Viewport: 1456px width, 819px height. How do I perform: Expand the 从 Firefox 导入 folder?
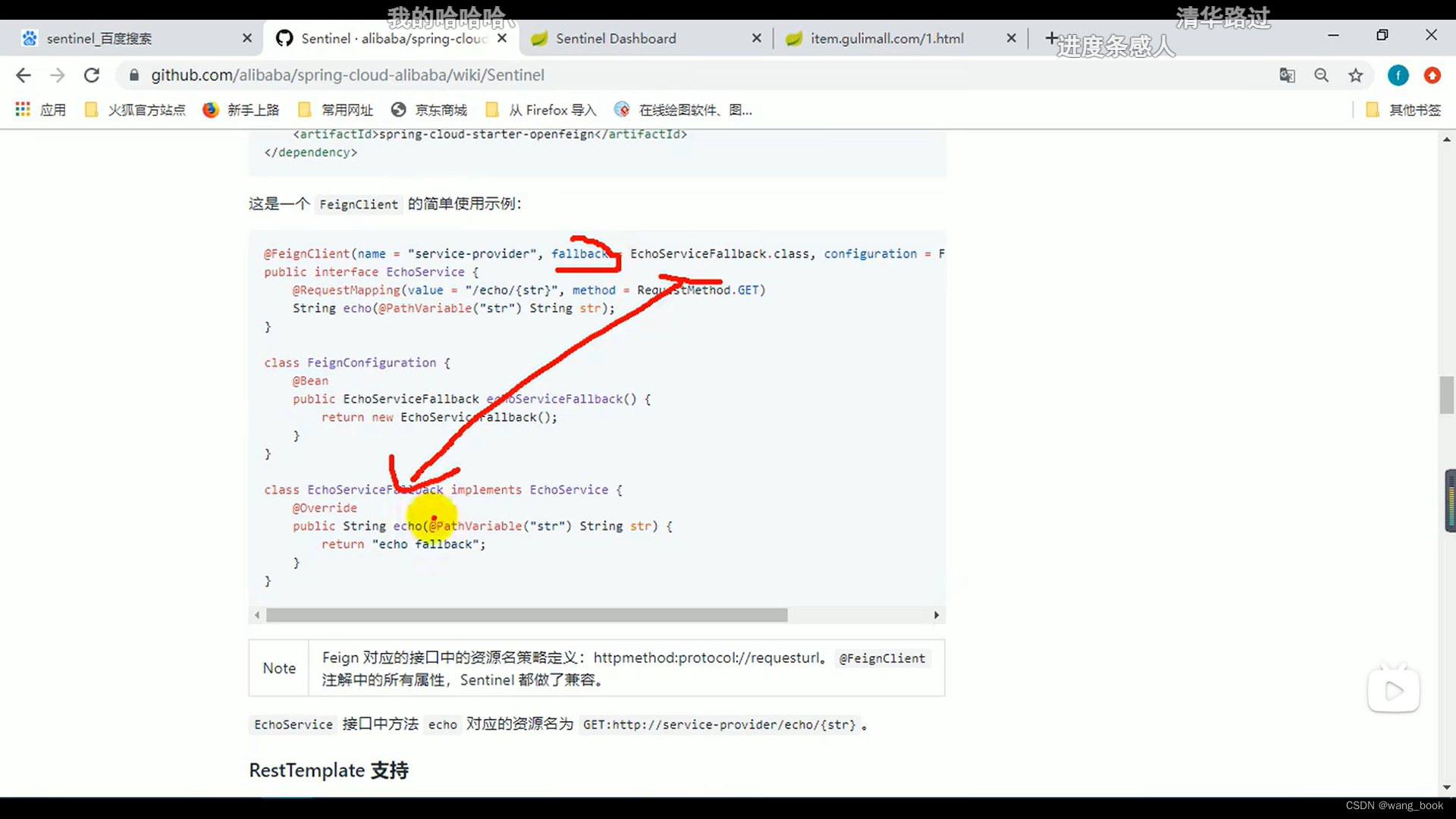[541, 109]
